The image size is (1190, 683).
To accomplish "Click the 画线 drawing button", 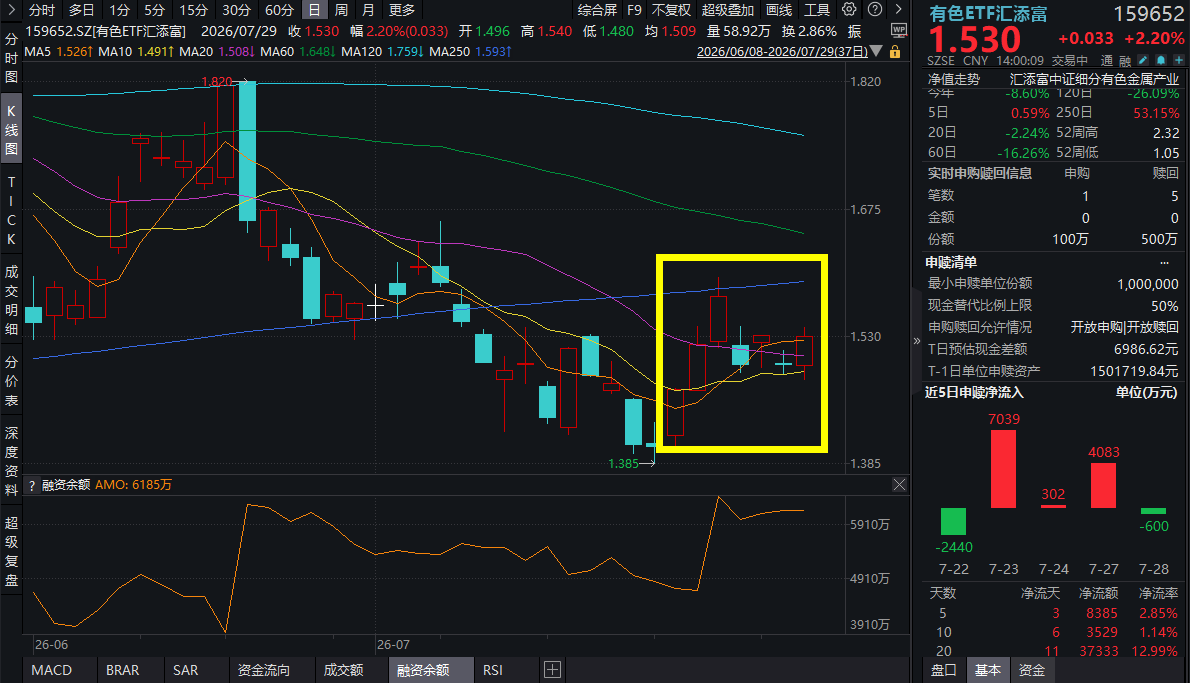I will pyautogui.click(x=779, y=10).
